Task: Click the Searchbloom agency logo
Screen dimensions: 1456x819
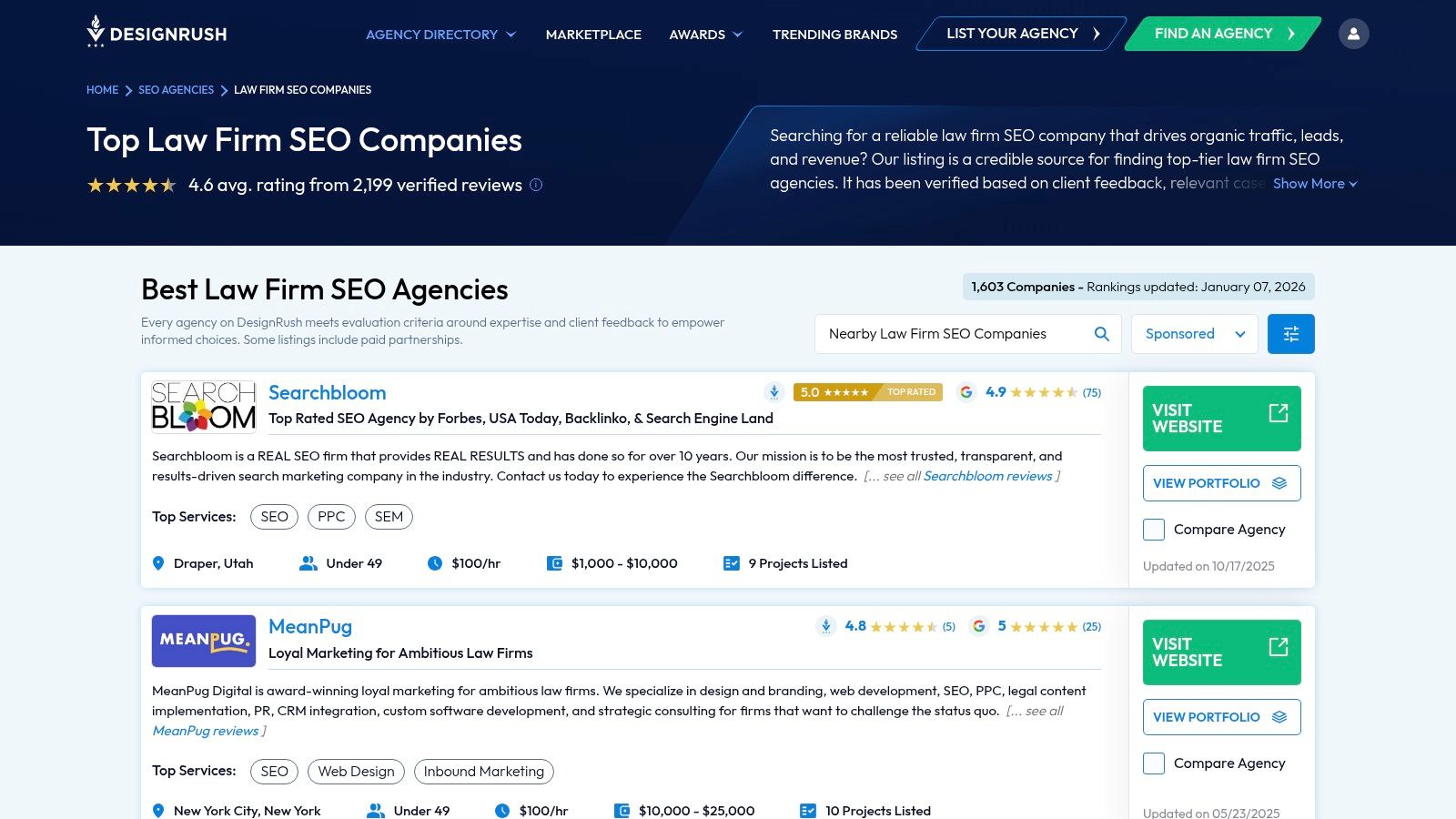Action: (x=204, y=406)
